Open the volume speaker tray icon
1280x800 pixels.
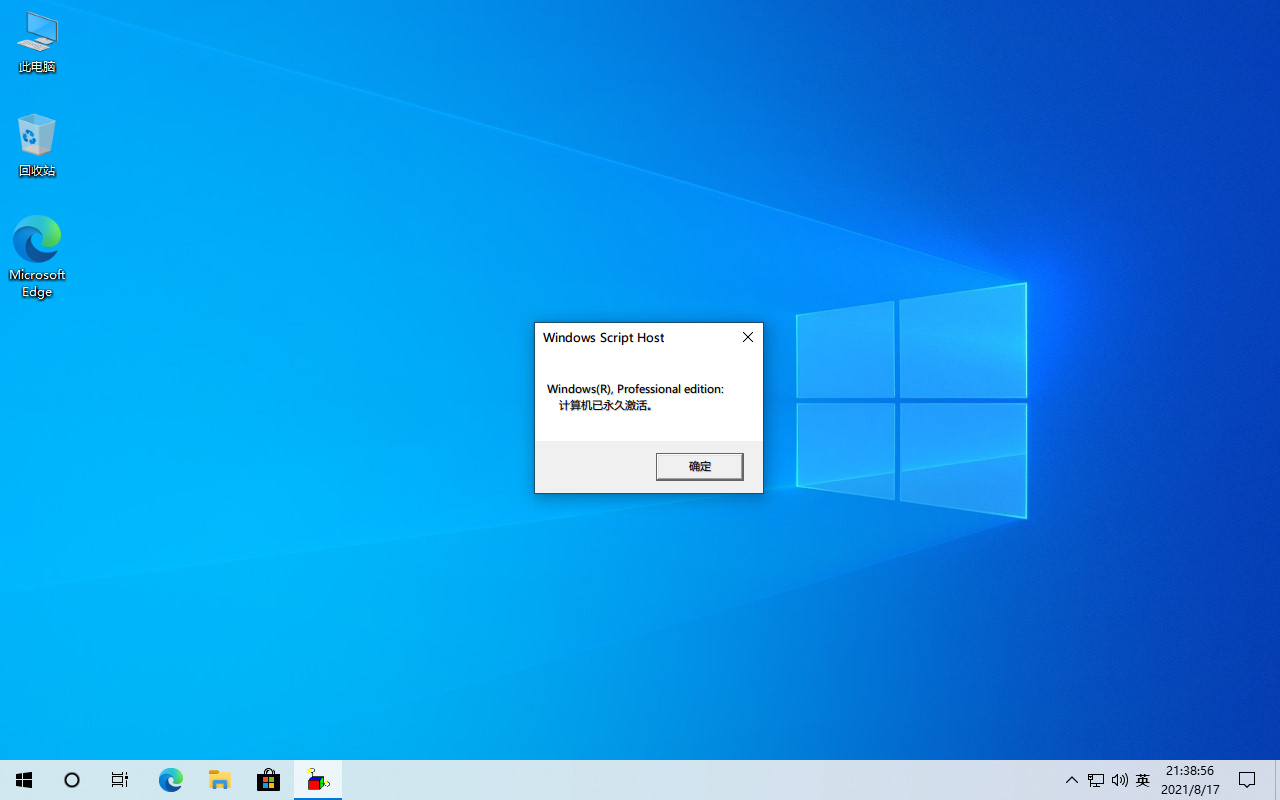click(1119, 780)
